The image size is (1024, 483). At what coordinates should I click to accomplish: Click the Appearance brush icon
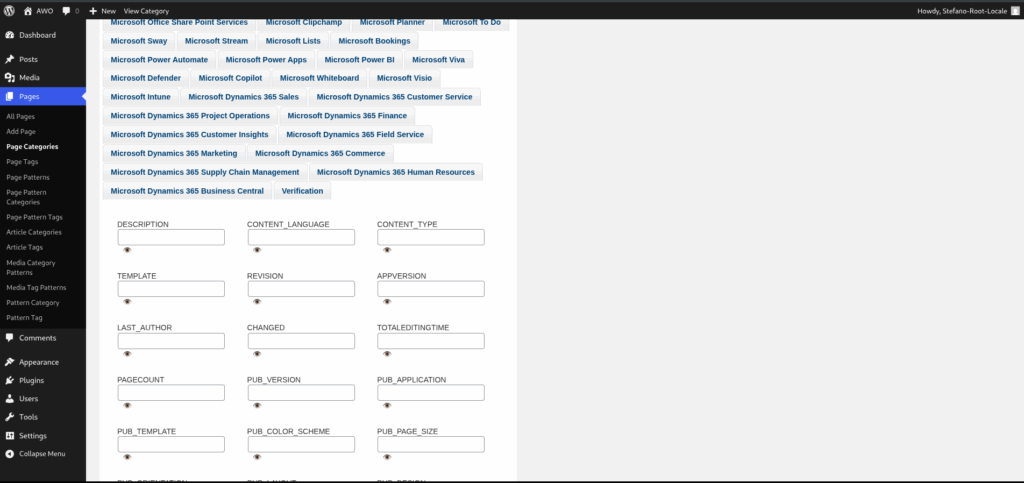[10, 362]
